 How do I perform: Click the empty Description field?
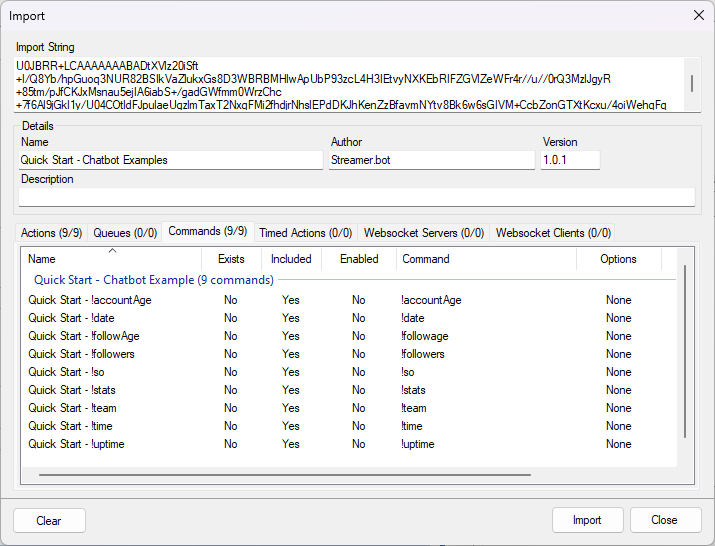click(x=356, y=197)
